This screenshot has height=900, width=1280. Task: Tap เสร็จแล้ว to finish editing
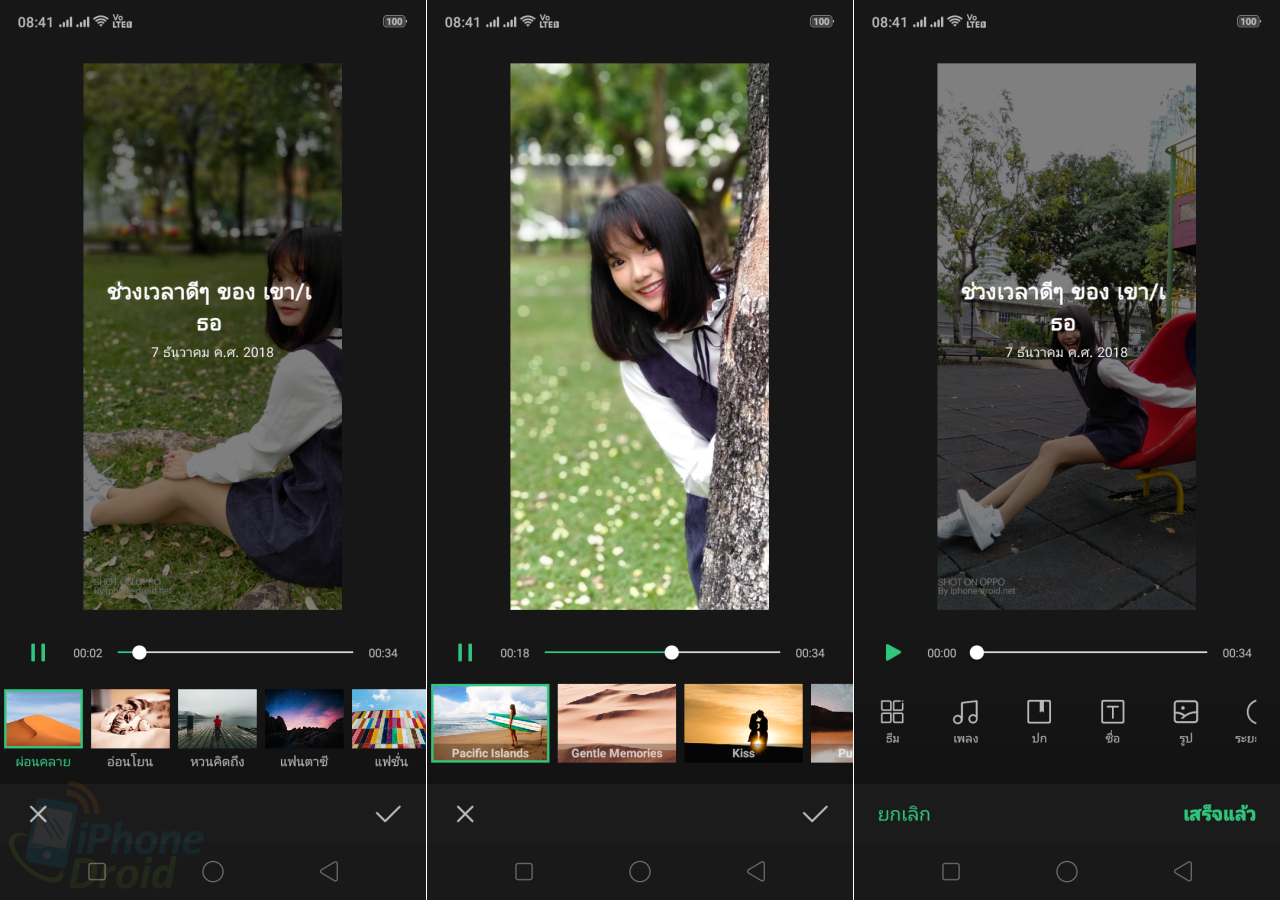[x=1219, y=814]
